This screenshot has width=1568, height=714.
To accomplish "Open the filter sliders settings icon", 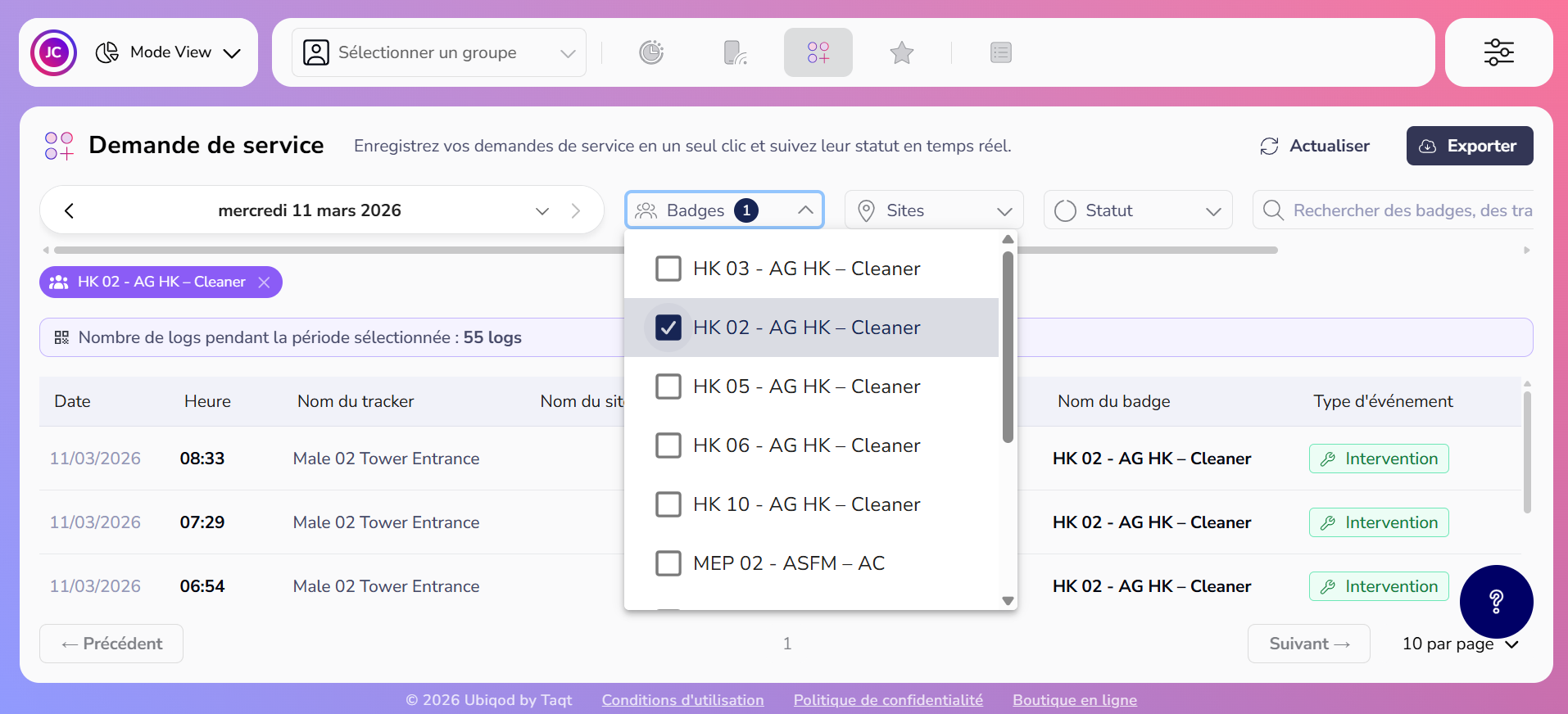I will [x=1498, y=52].
